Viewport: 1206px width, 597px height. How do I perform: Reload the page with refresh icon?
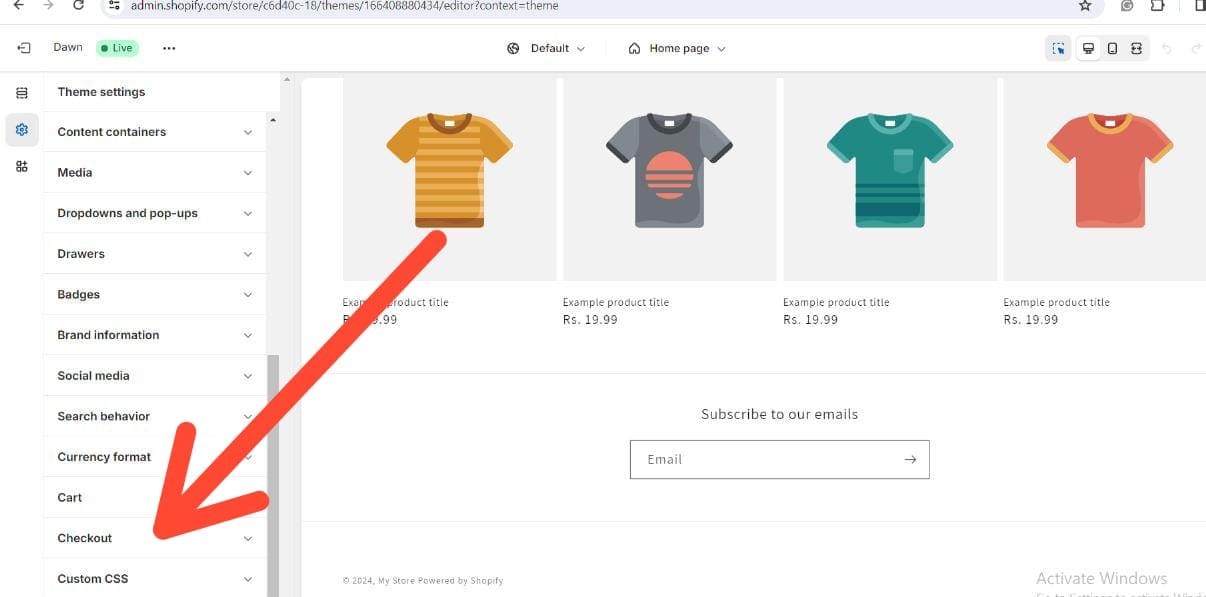(79, 5)
